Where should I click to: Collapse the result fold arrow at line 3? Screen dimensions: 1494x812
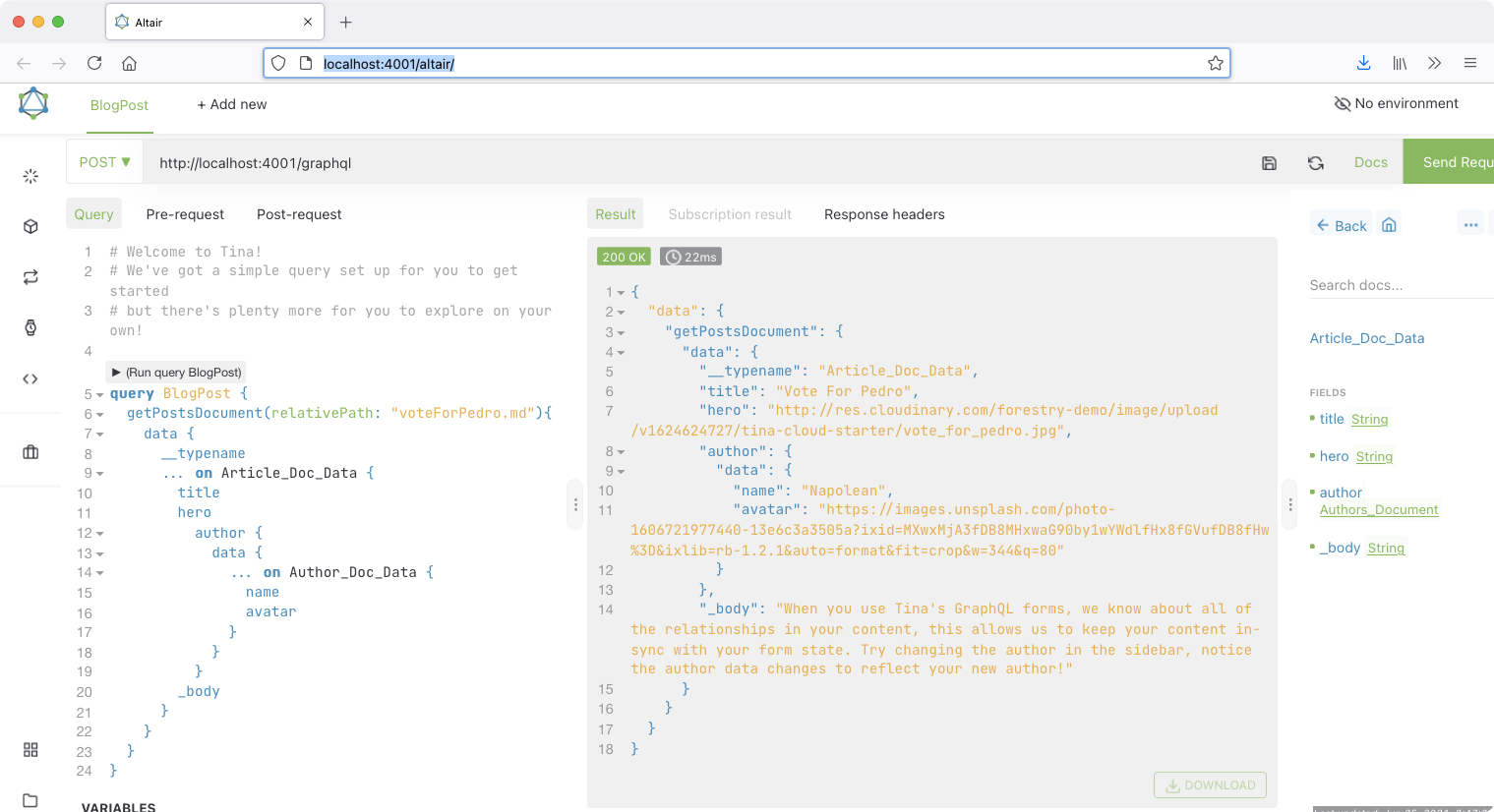pyautogui.click(x=621, y=333)
